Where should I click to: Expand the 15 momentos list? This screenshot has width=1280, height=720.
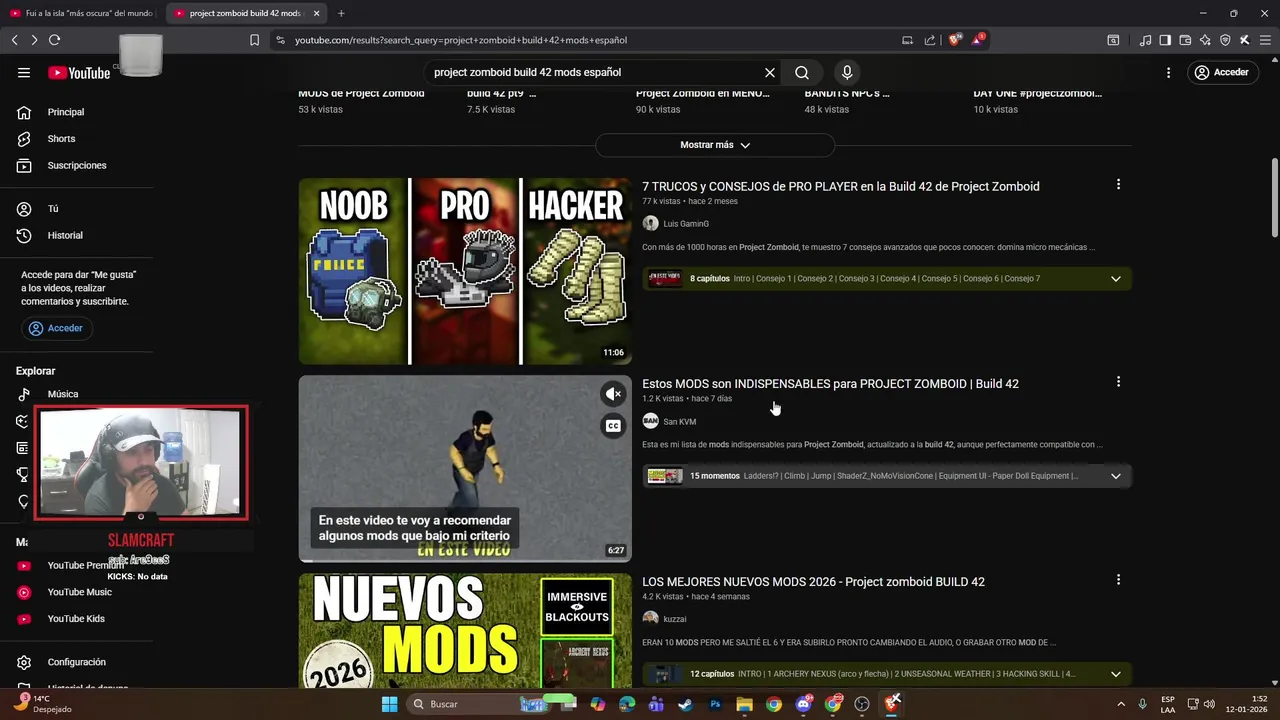(1116, 476)
